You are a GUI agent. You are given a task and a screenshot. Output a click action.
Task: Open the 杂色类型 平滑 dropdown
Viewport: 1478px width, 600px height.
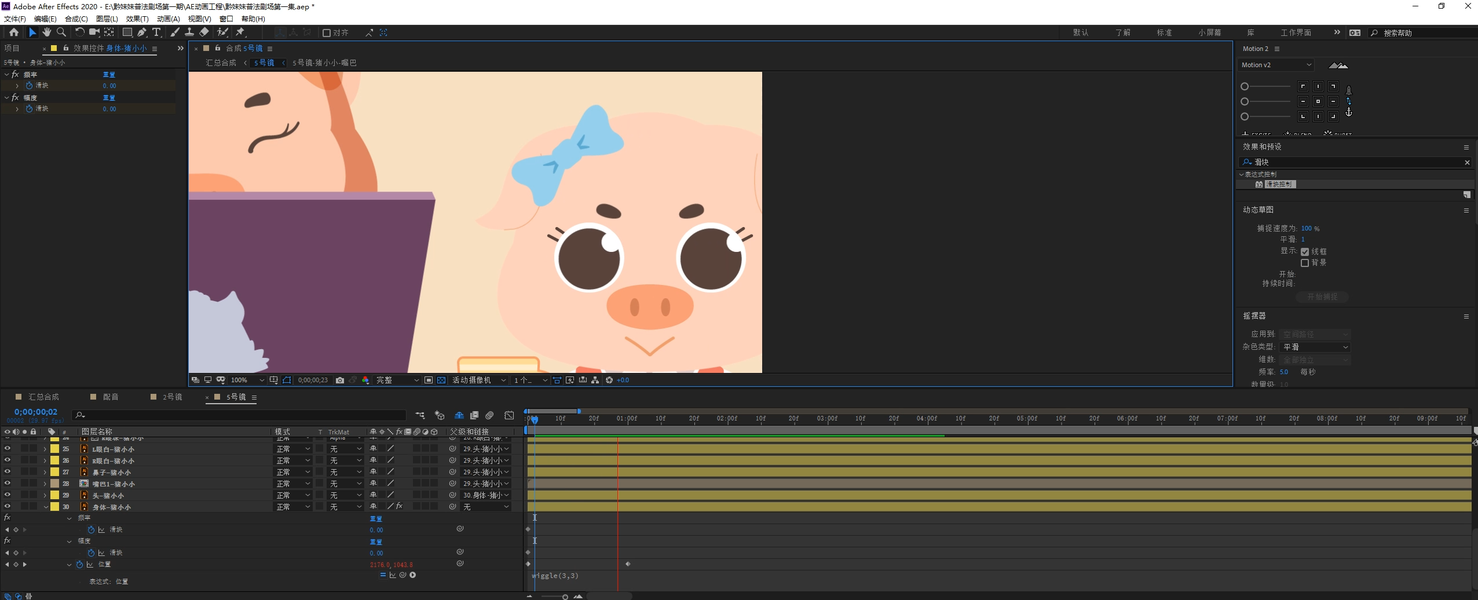point(1315,347)
